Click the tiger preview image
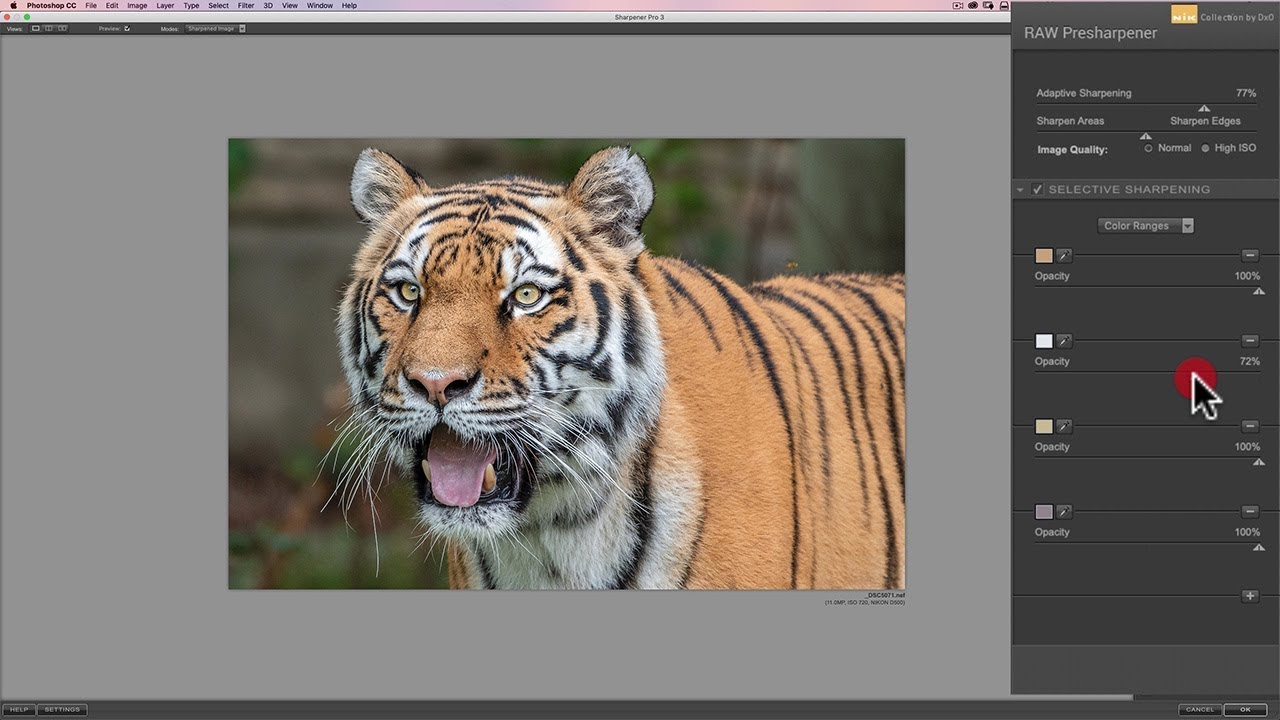 (x=566, y=363)
